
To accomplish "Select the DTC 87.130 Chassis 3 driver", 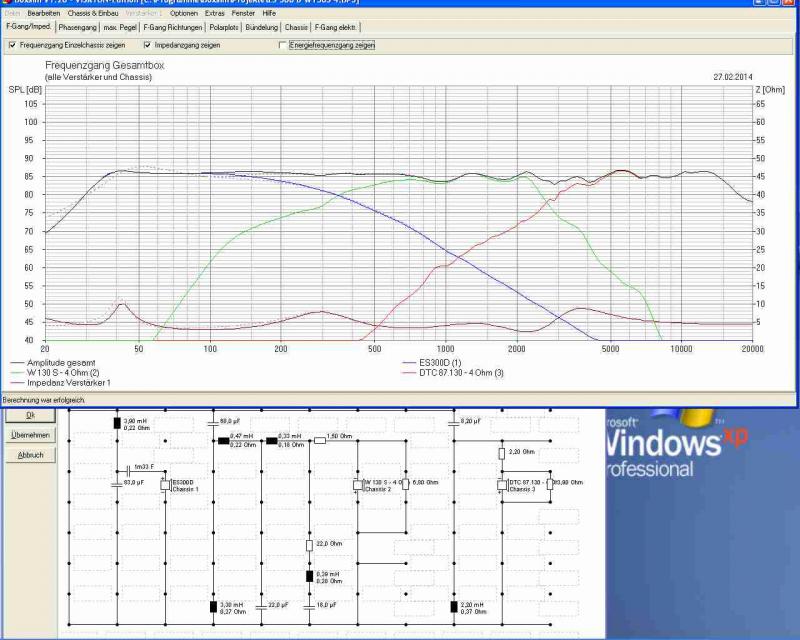I will click(501, 485).
